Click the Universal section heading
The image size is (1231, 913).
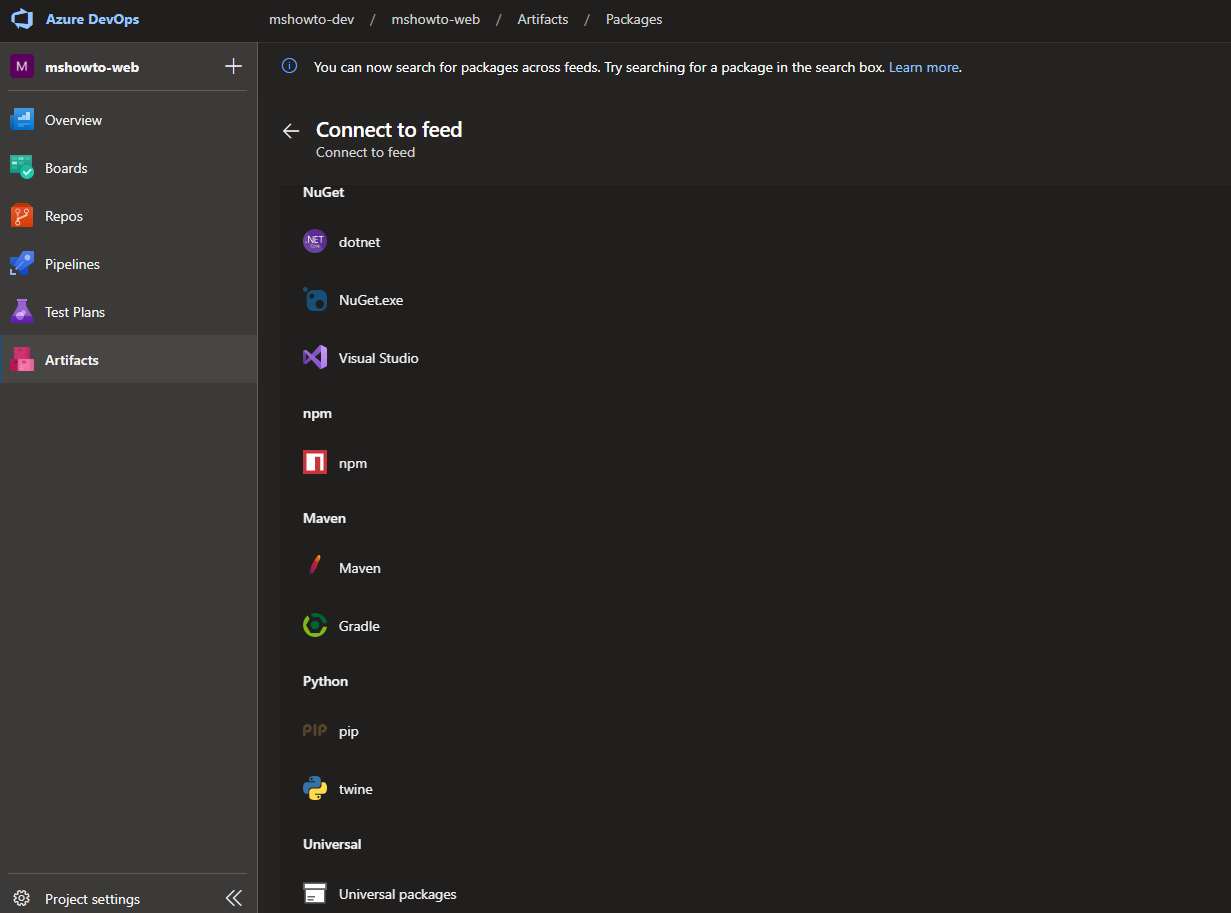point(332,844)
